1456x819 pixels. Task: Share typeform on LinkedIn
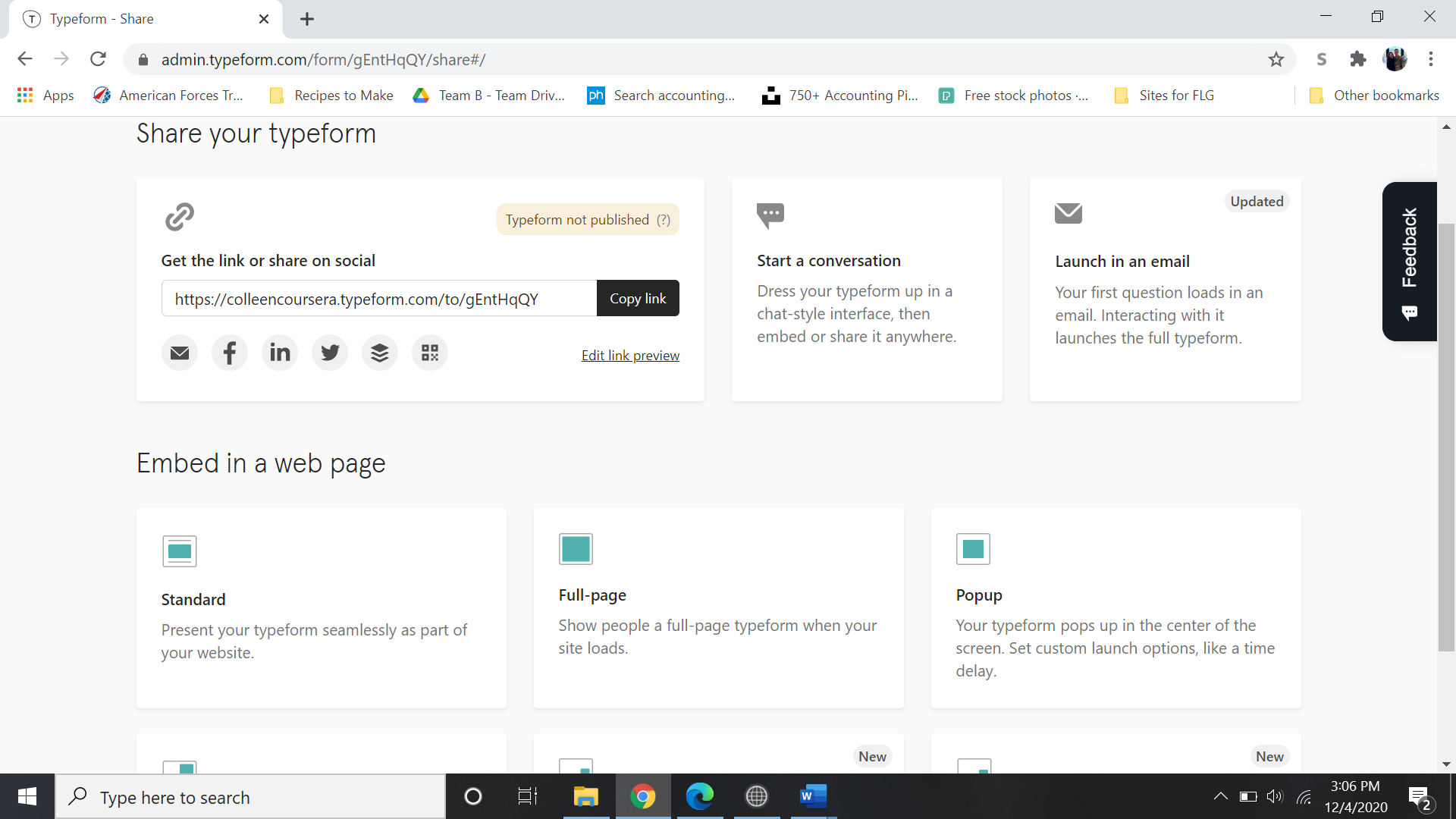(280, 353)
